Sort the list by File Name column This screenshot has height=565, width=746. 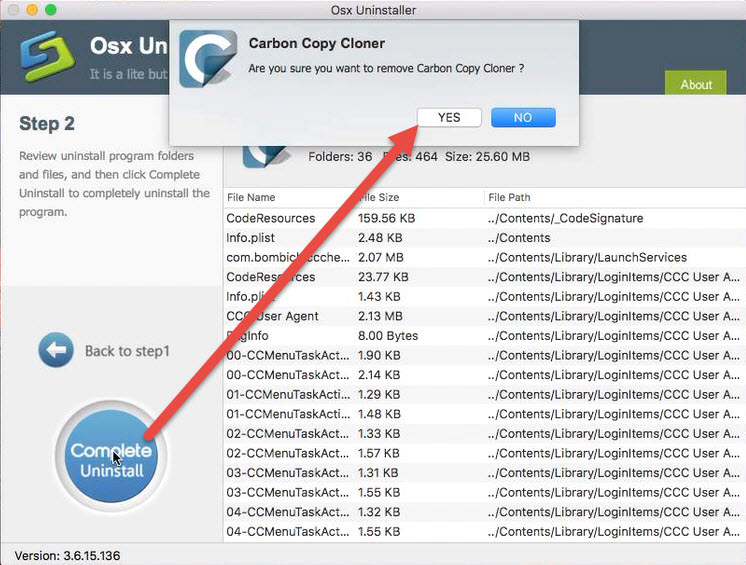pos(251,197)
